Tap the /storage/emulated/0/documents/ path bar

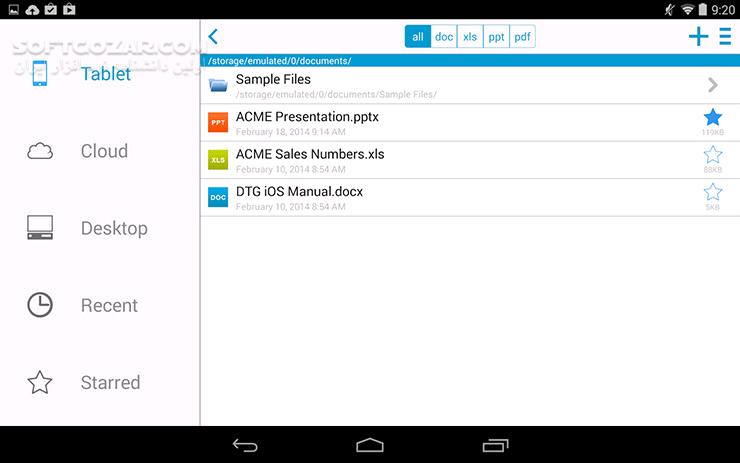pyautogui.click(x=470, y=60)
